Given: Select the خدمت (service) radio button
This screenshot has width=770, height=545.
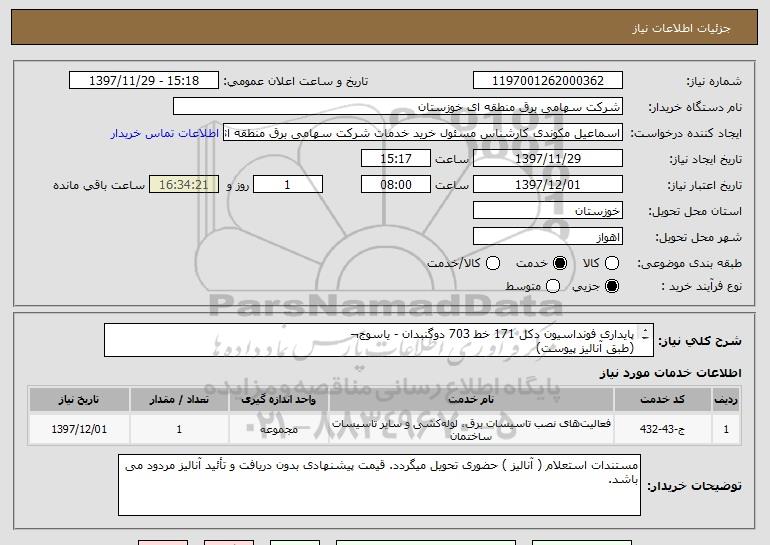Looking at the screenshot, I should 559,263.
